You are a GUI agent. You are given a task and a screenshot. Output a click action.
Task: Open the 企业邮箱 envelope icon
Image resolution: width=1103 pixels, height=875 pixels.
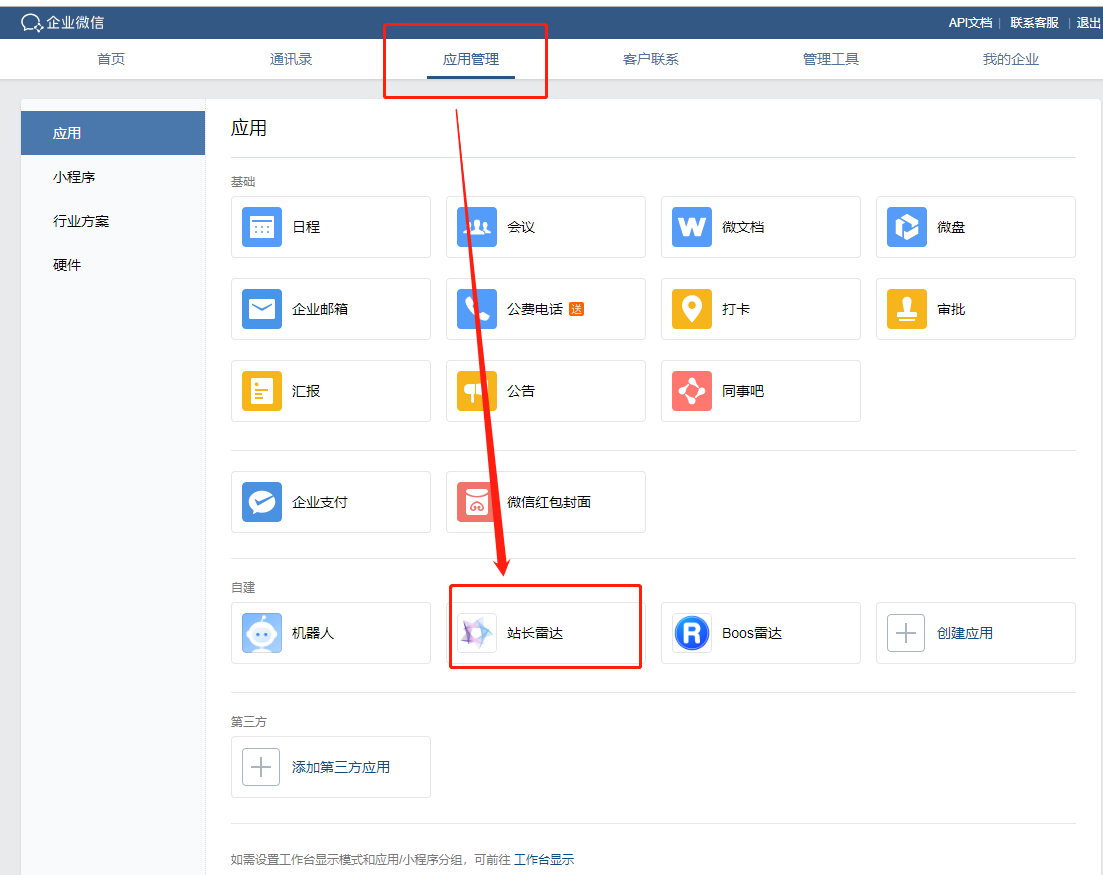pyautogui.click(x=262, y=309)
